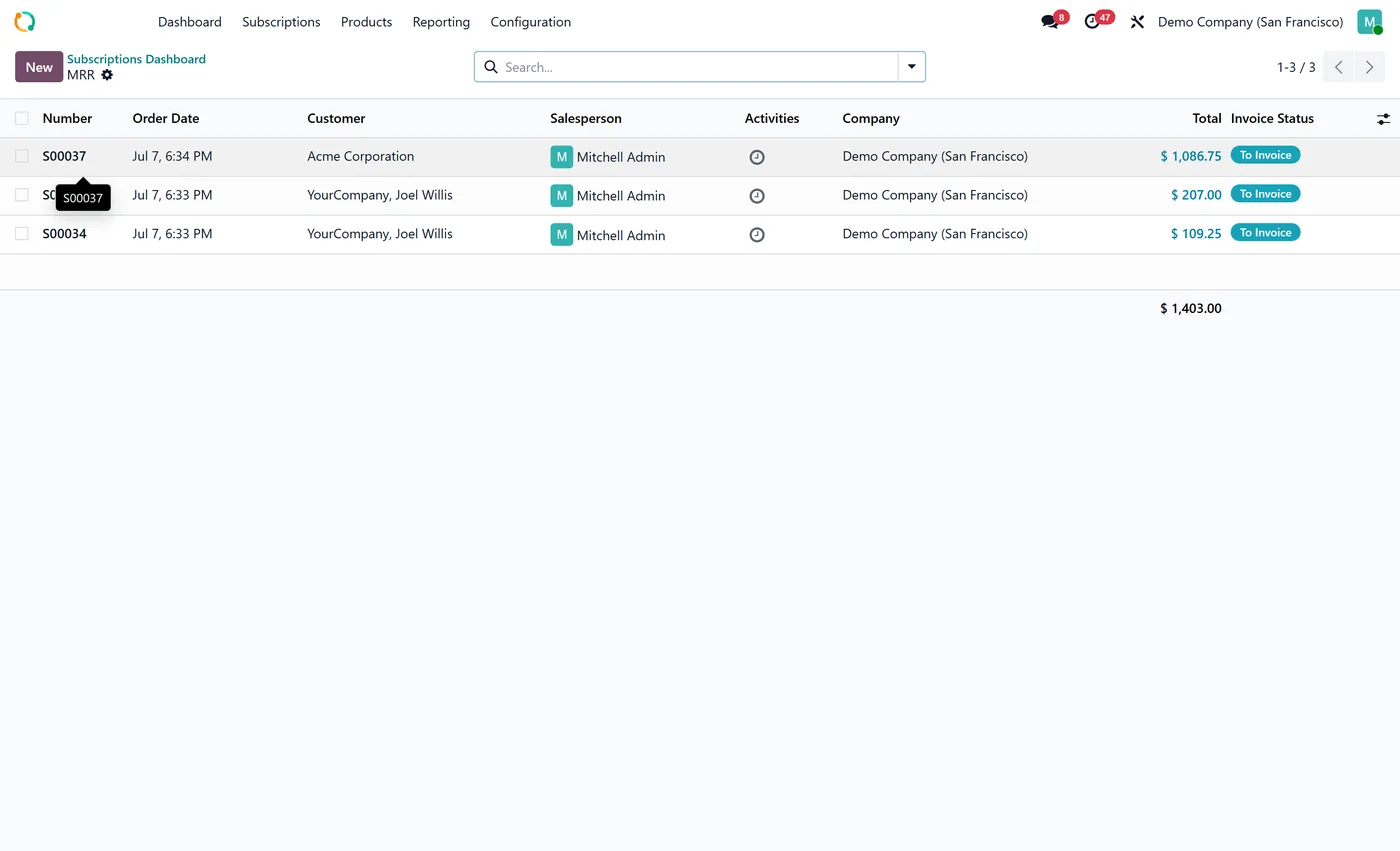Click Mitchell Admin avatar in $ 207.00 row
The width and height of the screenshot is (1400, 851).
pos(561,196)
